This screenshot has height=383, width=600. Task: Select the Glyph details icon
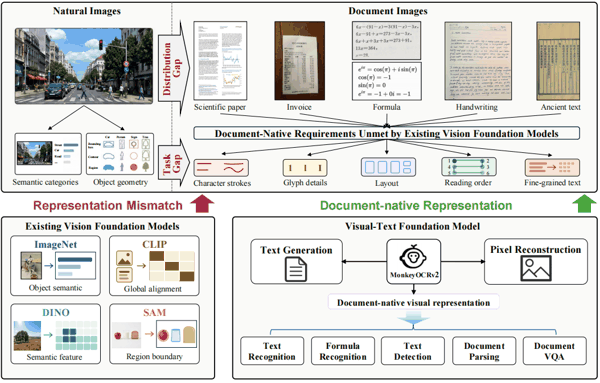pyautogui.click(x=305, y=168)
